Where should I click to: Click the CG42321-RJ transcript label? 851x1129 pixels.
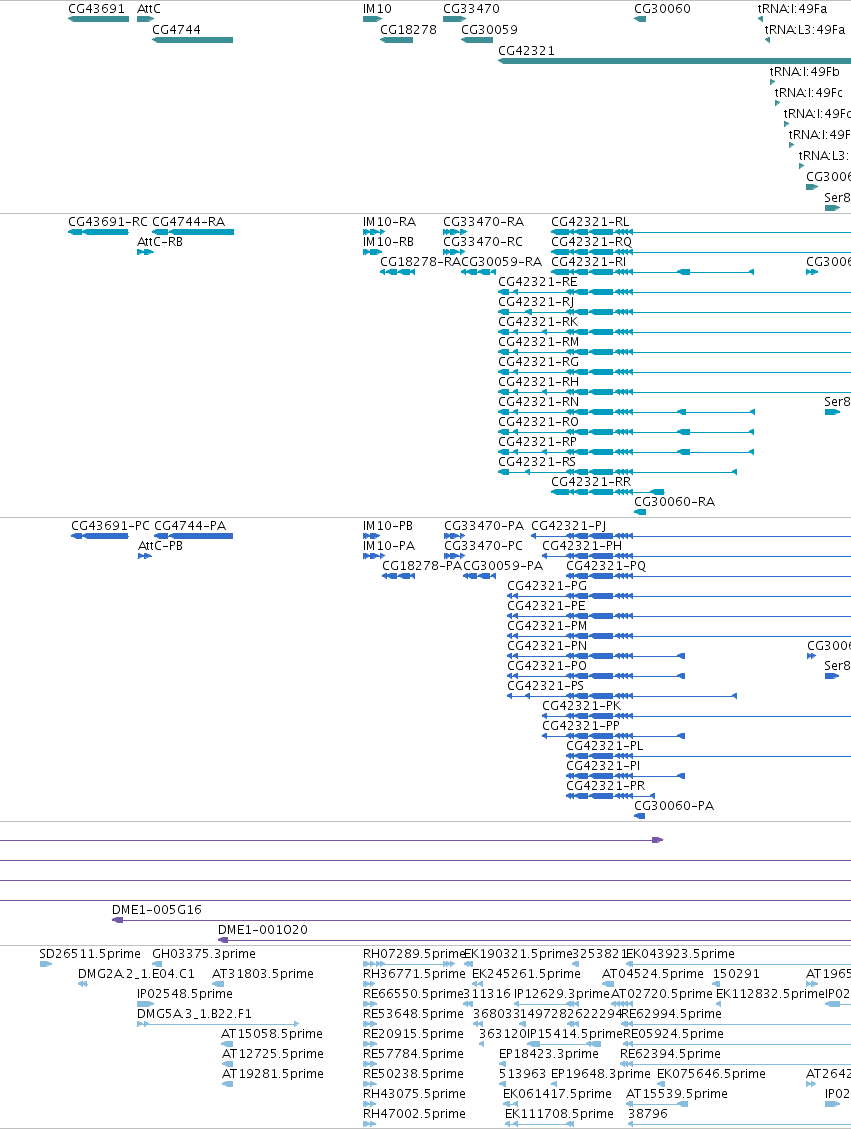click(x=536, y=302)
